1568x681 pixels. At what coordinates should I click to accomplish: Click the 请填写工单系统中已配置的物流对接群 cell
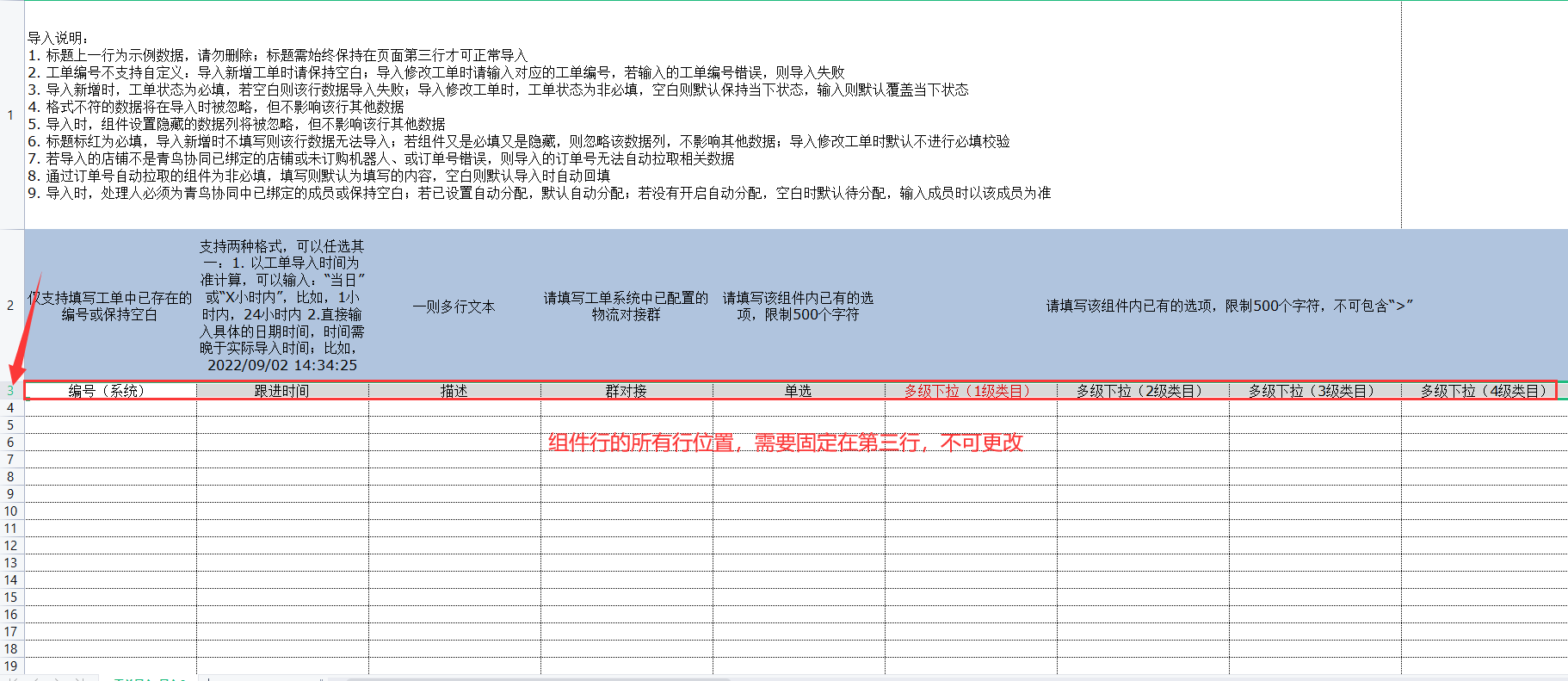[627, 306]
